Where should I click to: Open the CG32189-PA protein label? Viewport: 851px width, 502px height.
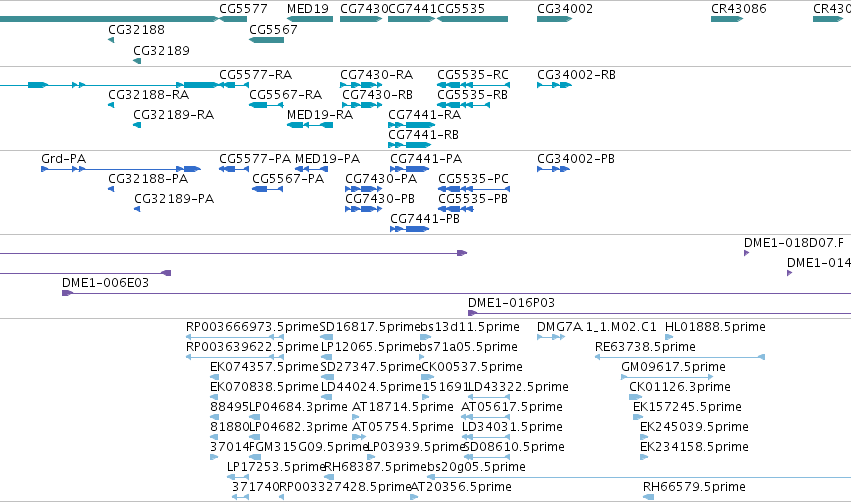(174, 199)
